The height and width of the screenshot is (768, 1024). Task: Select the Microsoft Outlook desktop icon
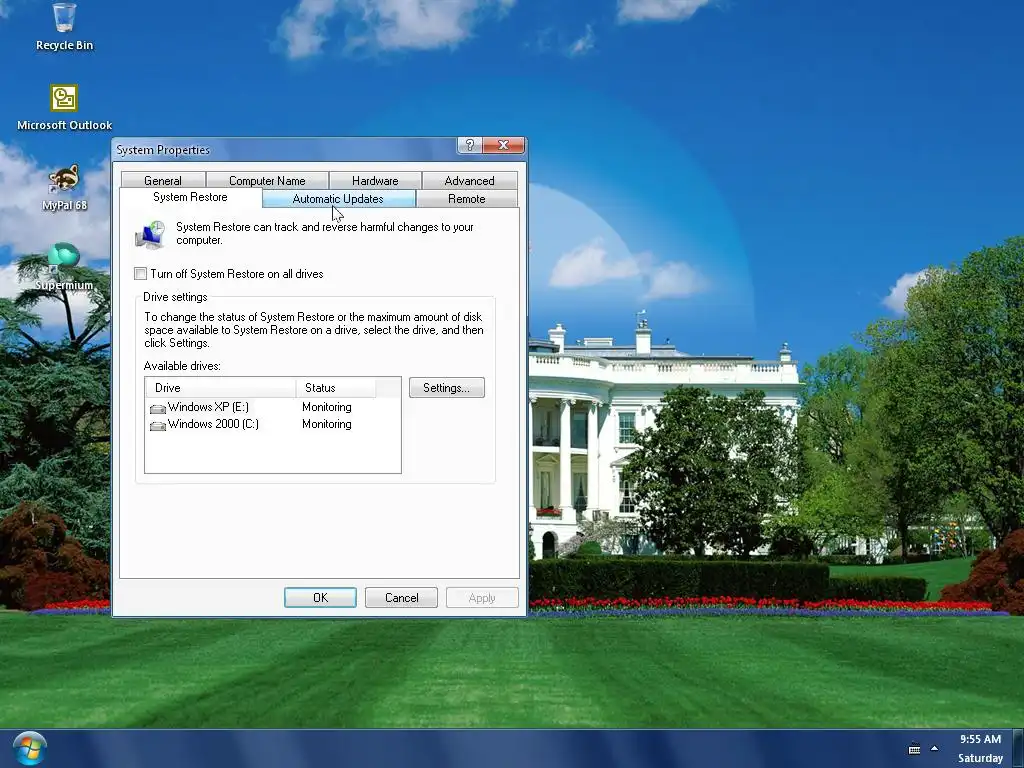pos(64,108)
